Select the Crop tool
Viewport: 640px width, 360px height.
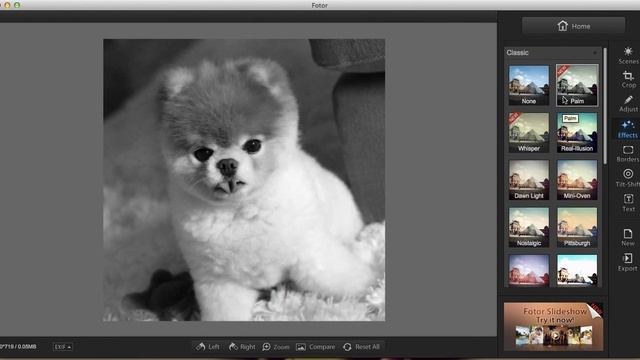tap(628, 80)
